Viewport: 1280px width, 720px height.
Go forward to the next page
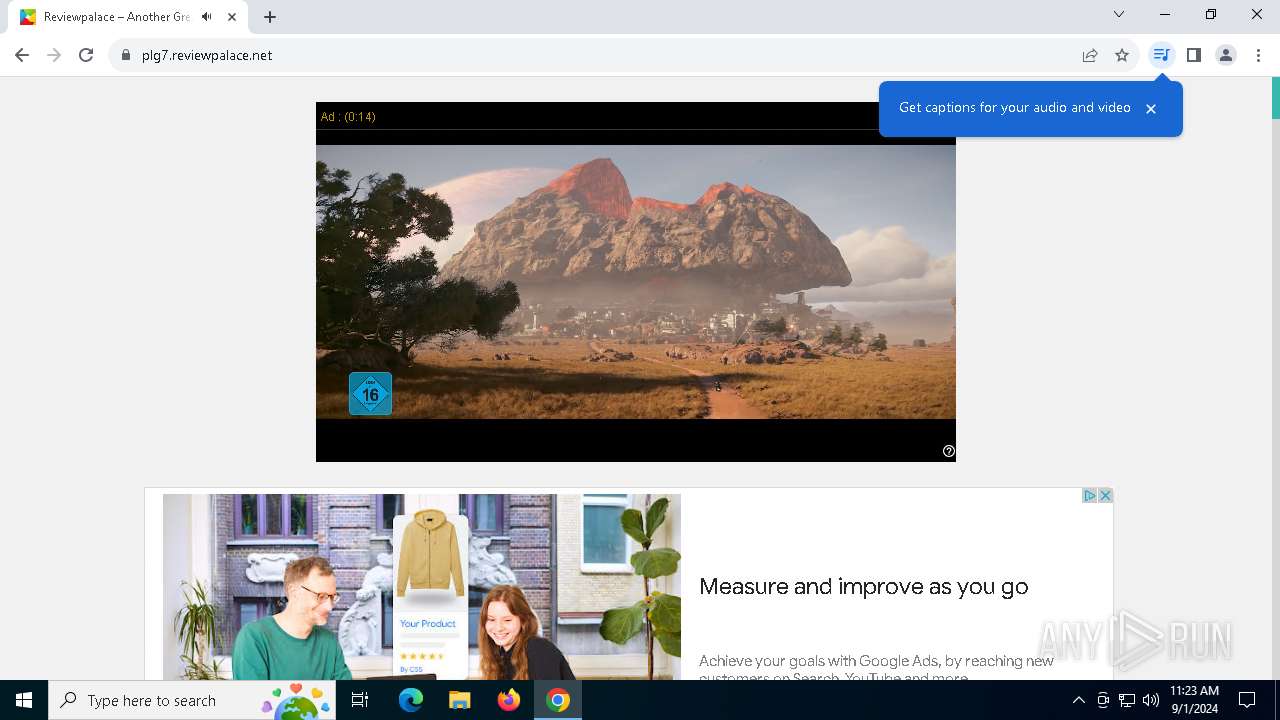coord(54,55)
